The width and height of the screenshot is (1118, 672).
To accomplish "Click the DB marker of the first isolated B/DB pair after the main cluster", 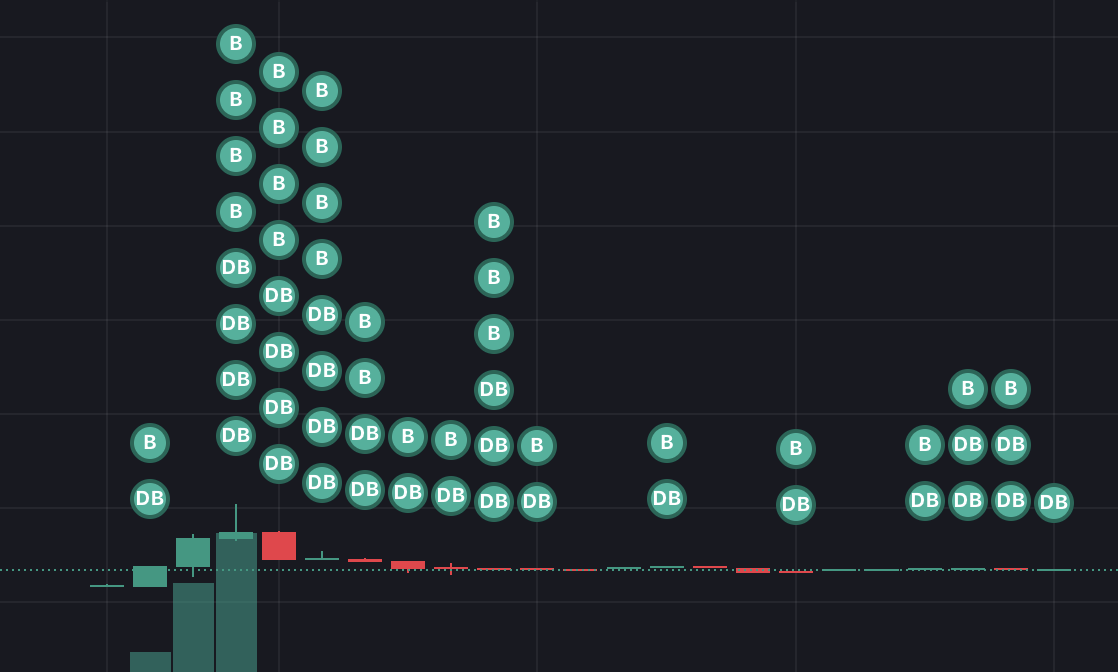I will coord(667,498).
